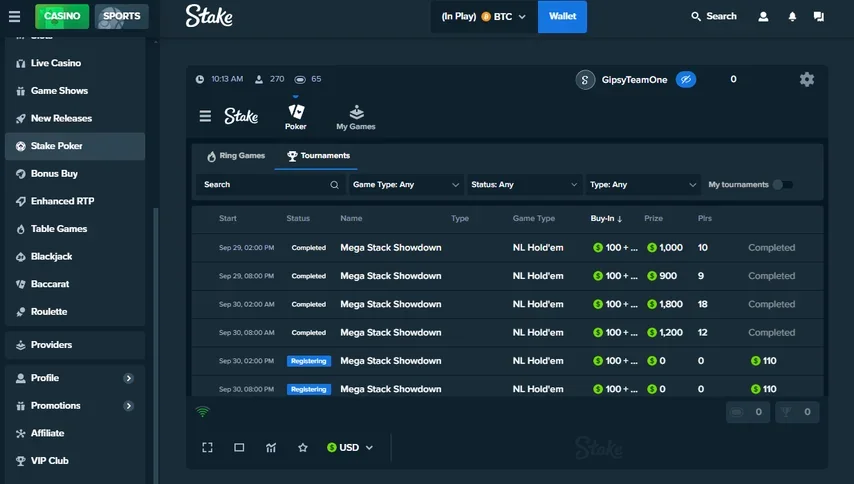Go to Live Casino in sidebar
854x484 pixels.
pyautogui.click(x=75, y=63)
